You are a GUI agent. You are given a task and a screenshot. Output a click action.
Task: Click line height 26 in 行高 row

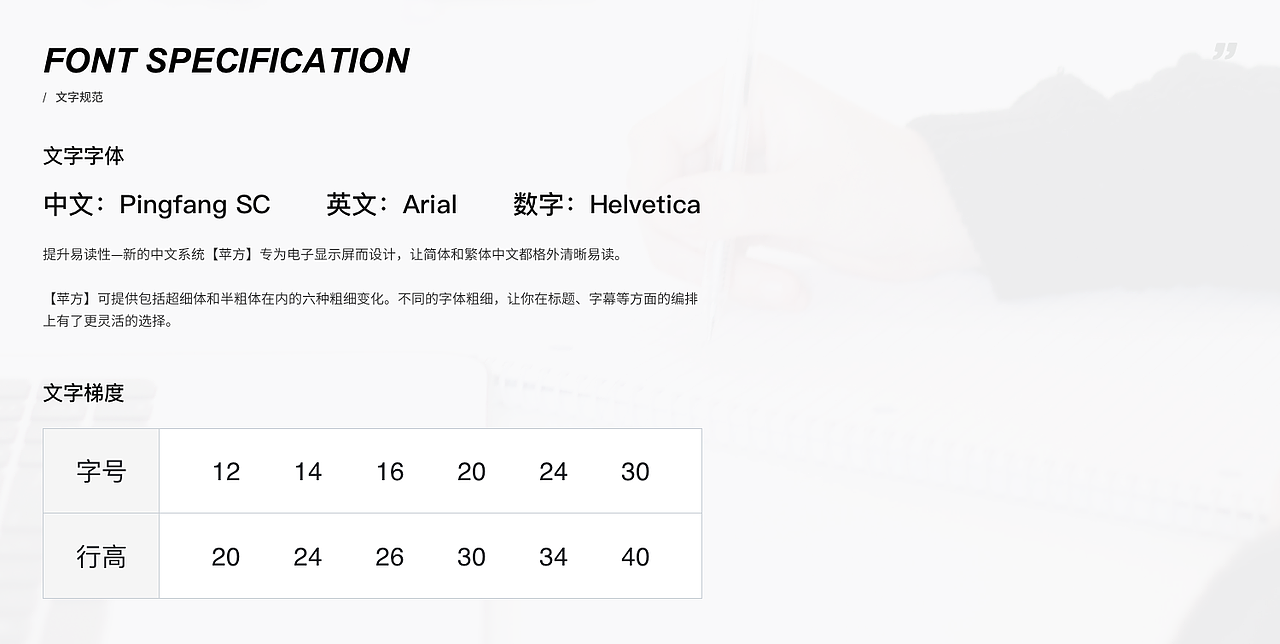(x=390, y=557)
